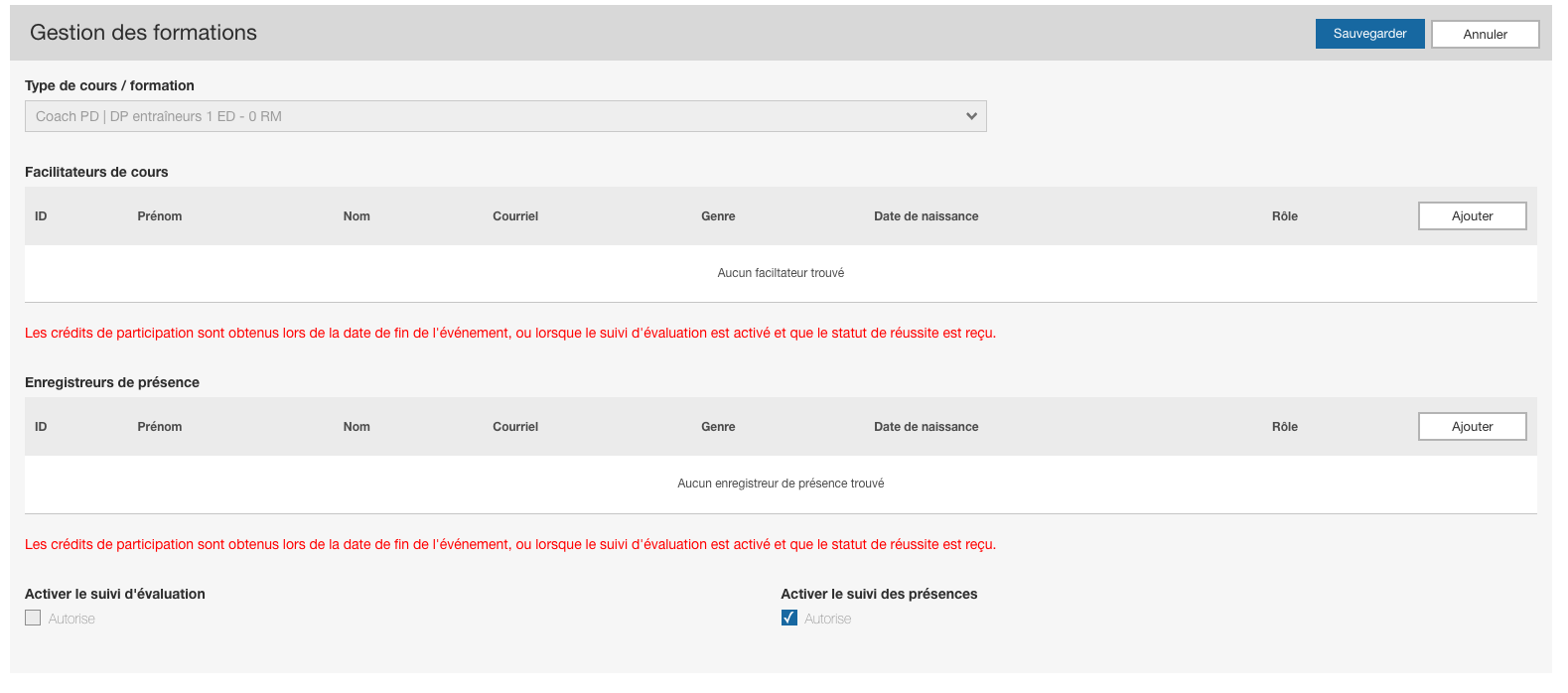Click Rôle header in Enregistreurs de présence table
1568x693 pixels.
coord(1284,427)
